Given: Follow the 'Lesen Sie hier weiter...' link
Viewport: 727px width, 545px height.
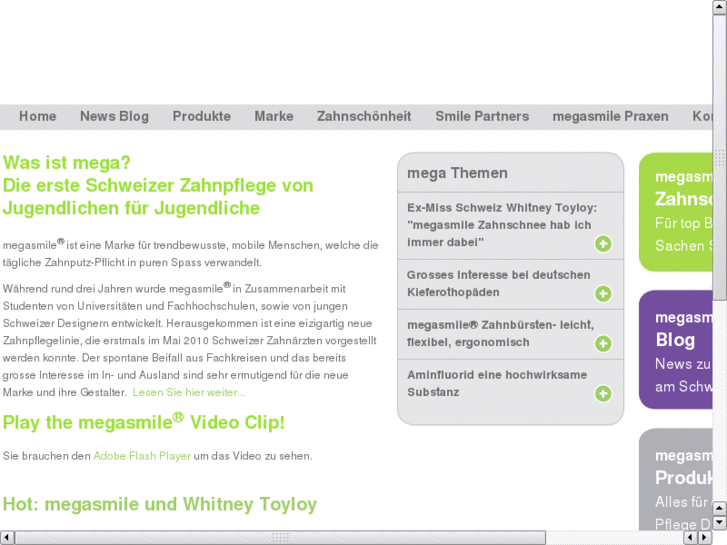Looking at the screenshot, I should (x=189, y=392).
